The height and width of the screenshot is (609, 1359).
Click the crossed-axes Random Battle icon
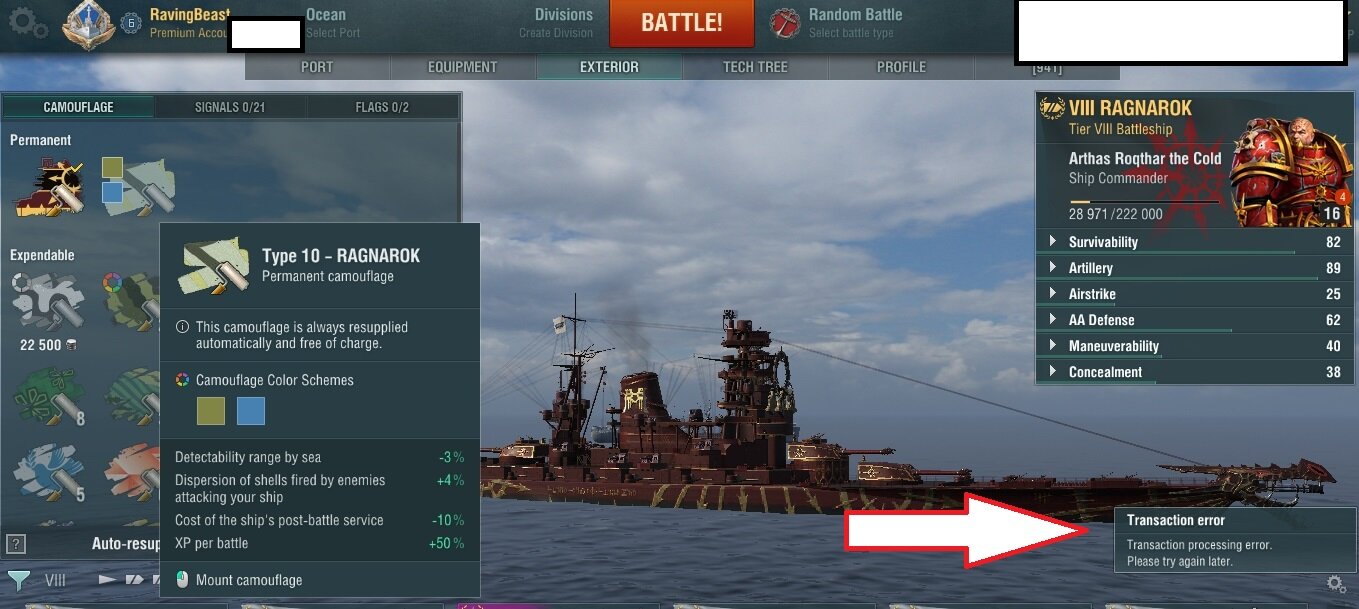tap(784, 24)
